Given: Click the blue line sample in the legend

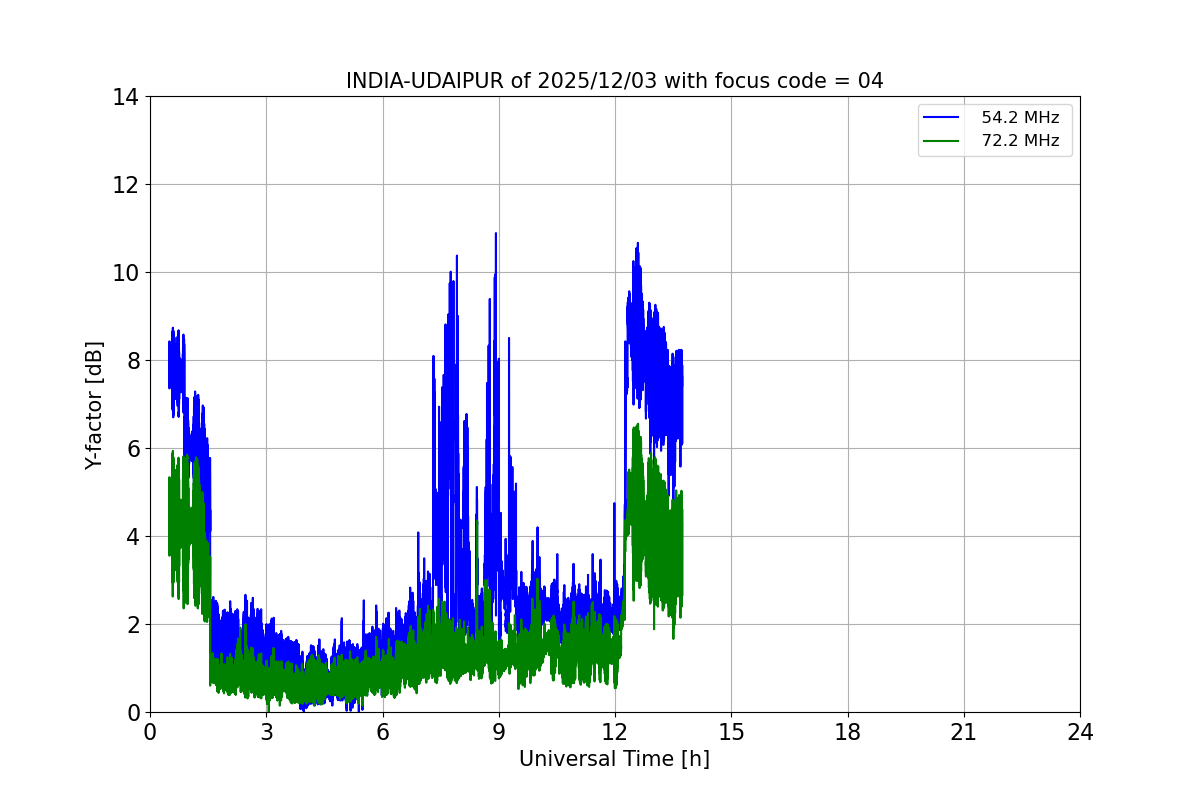Looking at the screenshot, I should pos(942,118).
